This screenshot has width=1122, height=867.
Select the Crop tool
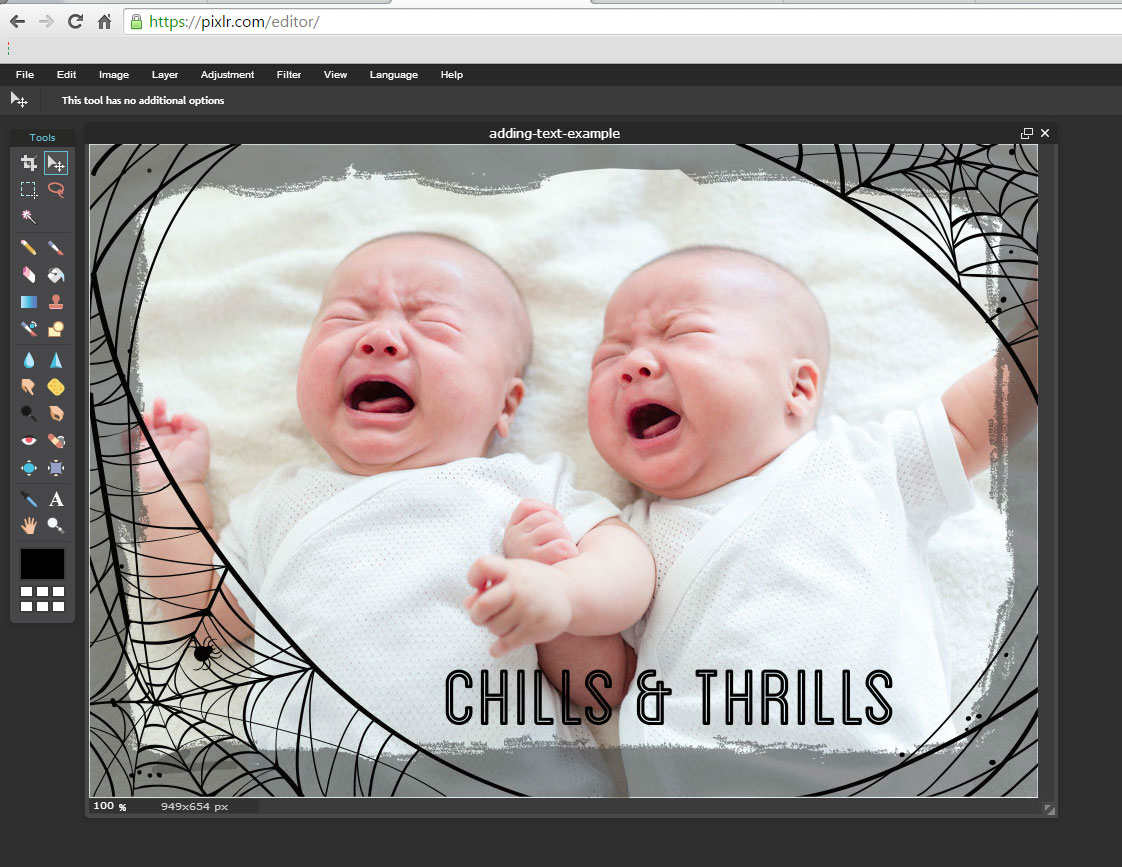click(x=29, y=163)
